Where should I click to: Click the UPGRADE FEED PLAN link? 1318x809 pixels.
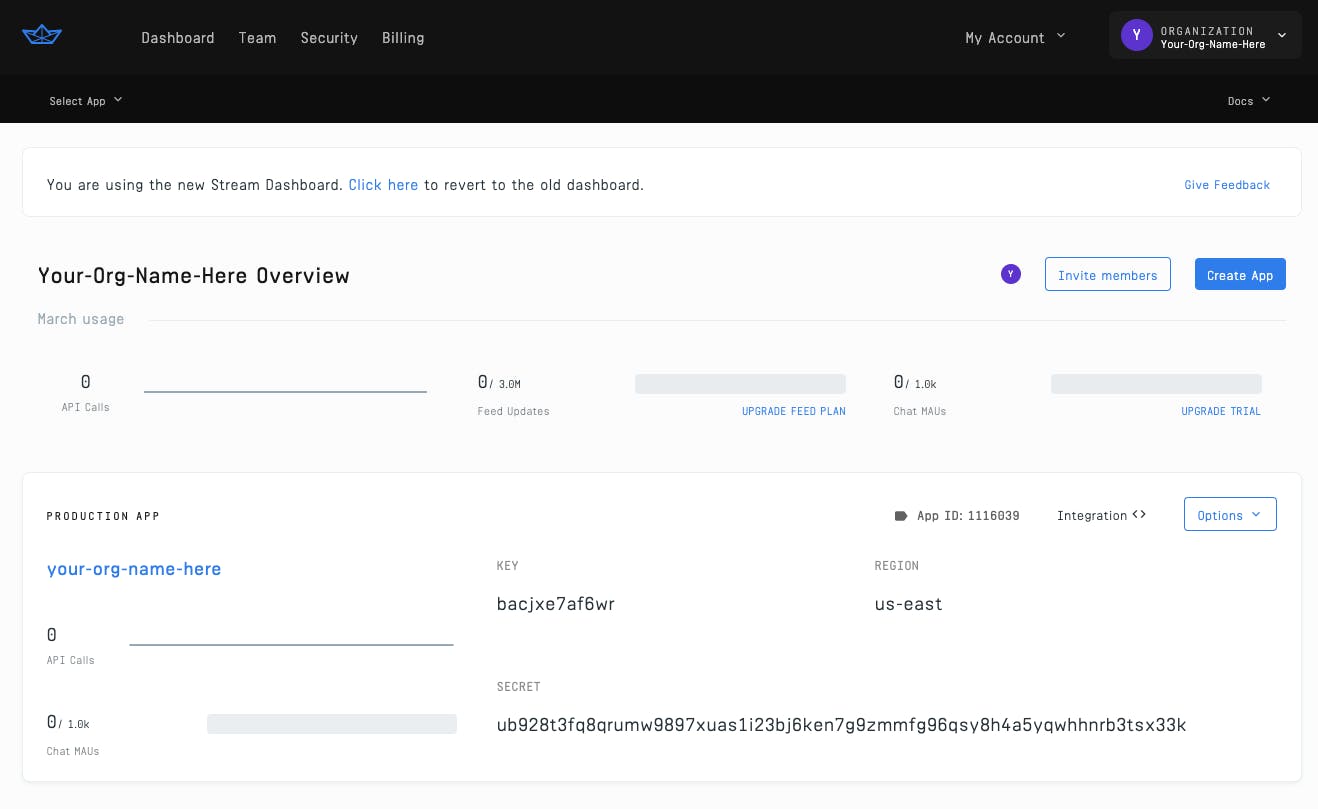tap(794, 411)
